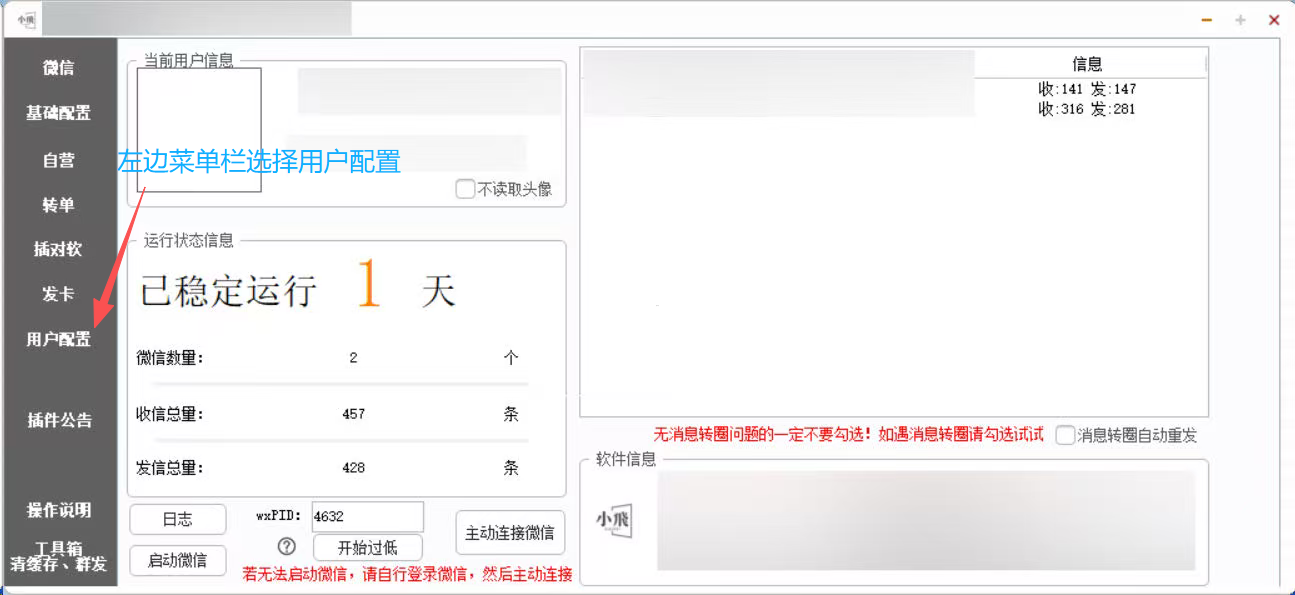Screen dimensions: 1295x595
Task: Select the 转单 sidebar entry
Action: point(59,205)
